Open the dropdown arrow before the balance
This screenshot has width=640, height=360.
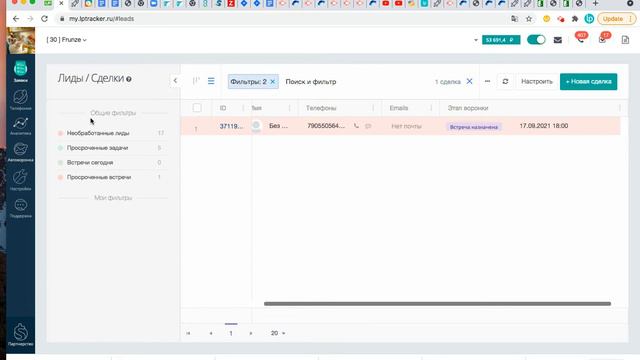click(476, 40)
